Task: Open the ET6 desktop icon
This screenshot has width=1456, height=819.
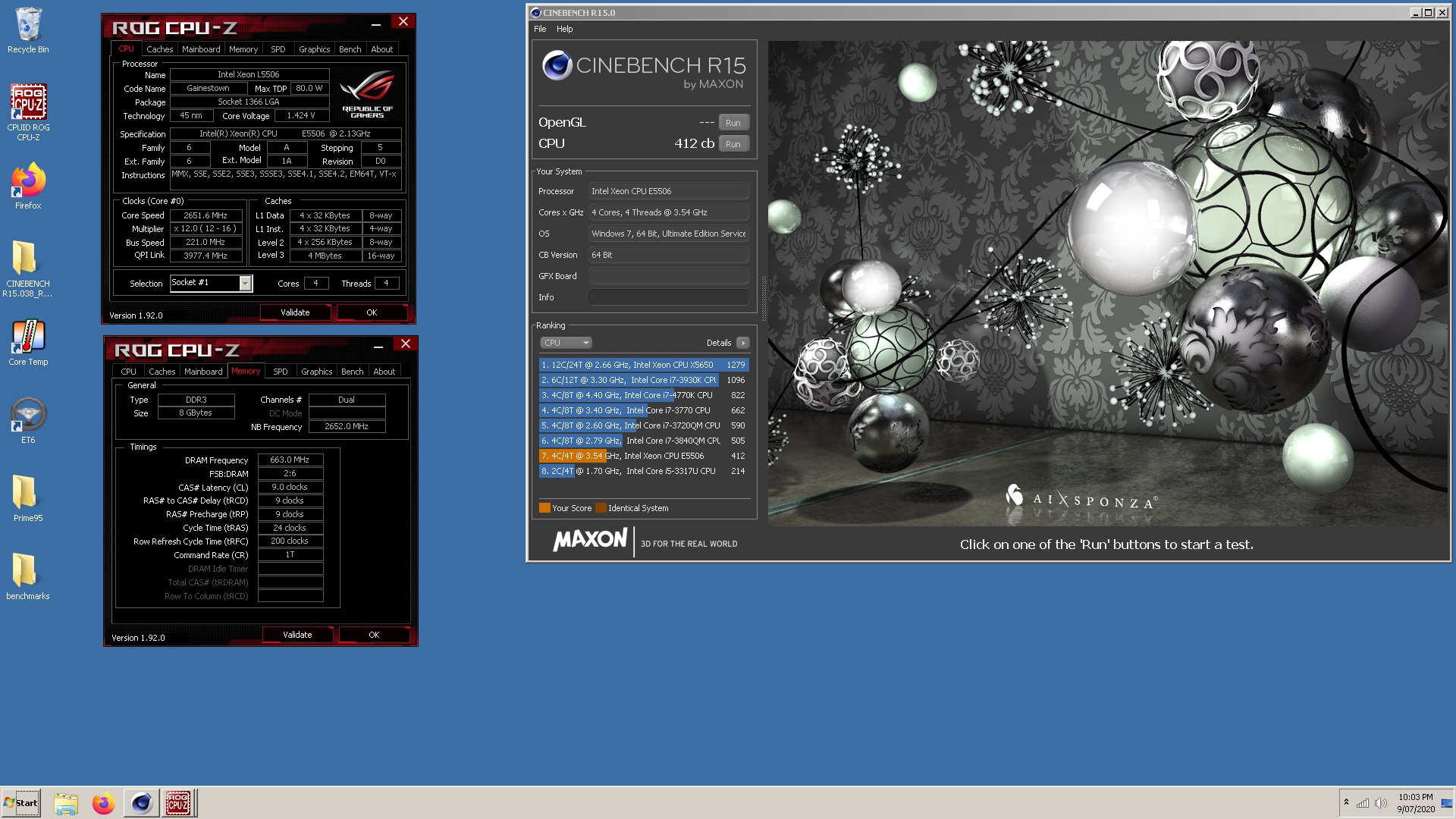Action: click(x=28, y=421)
